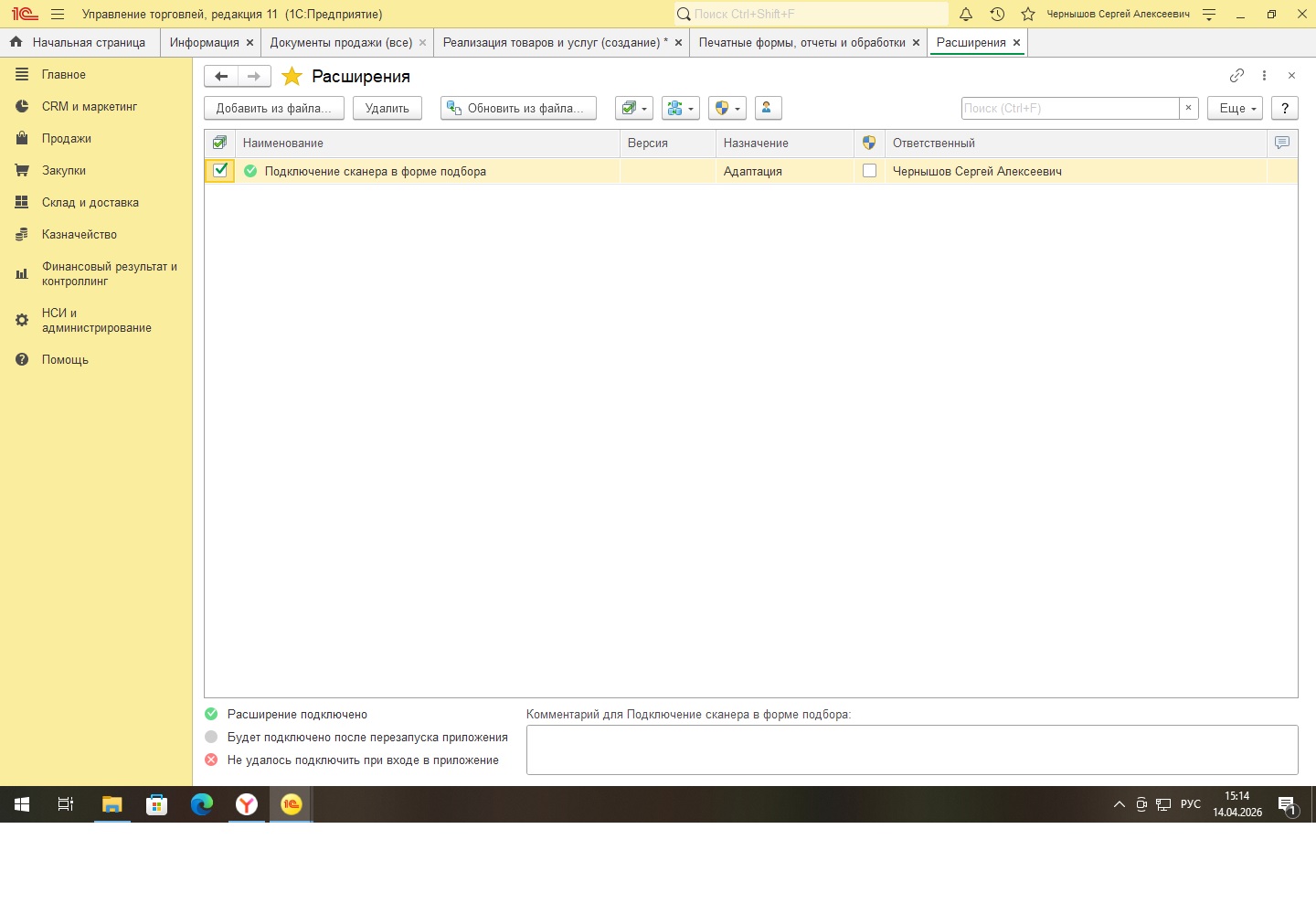Click the Удалить button
This screenshot has width=1316, height=914.
tap(387, 108)
